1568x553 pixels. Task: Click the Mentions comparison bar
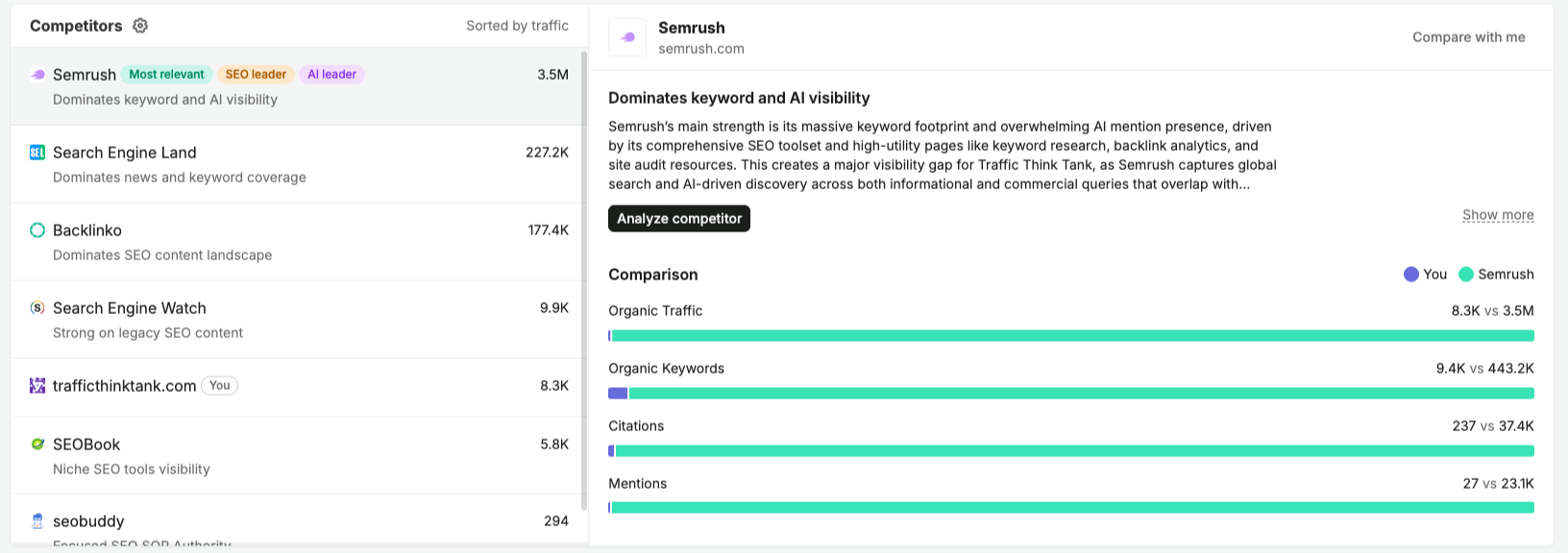pos(1071,508)
